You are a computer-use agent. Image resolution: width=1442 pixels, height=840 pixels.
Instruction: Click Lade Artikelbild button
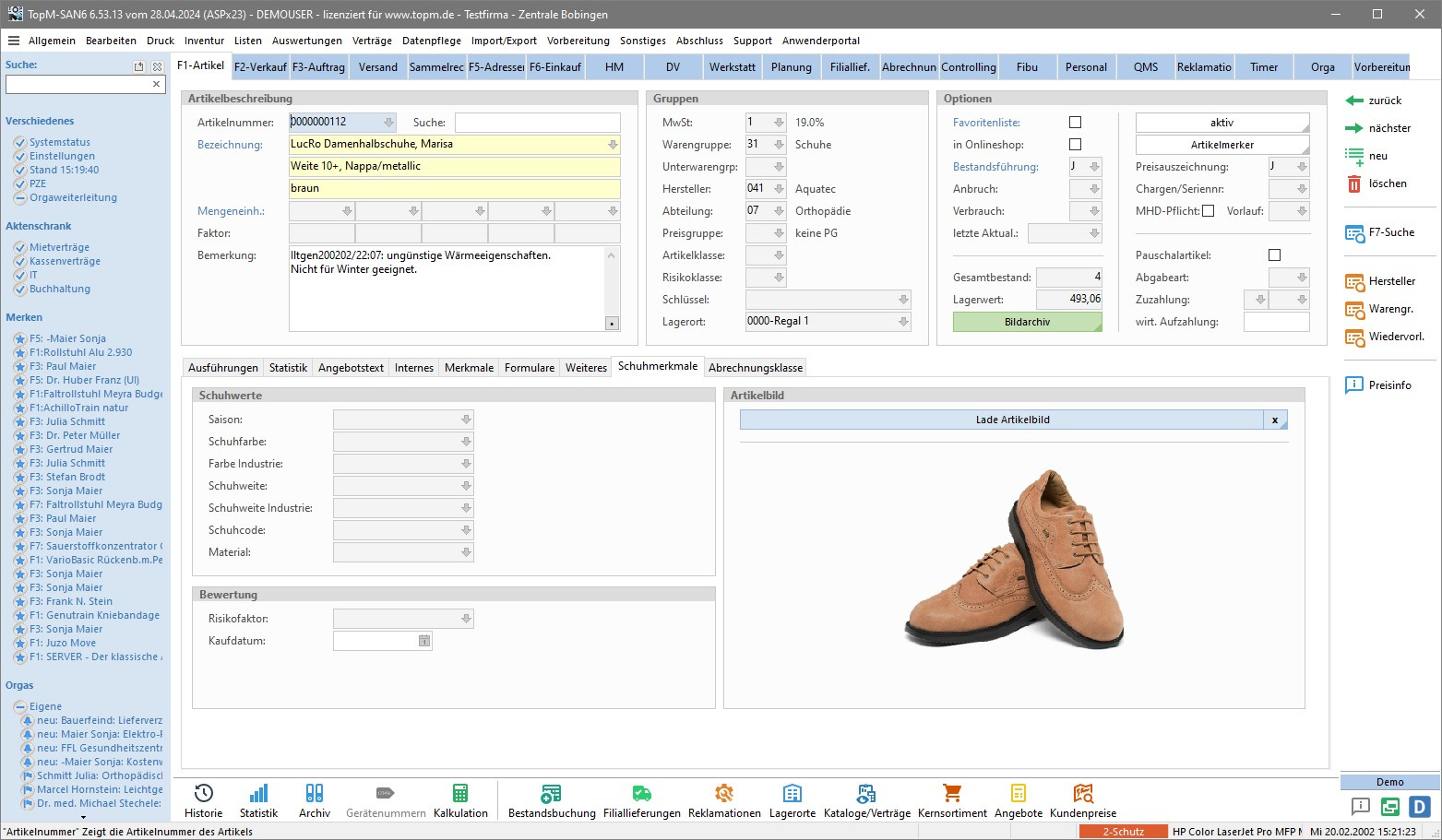[x=1002, y=420]
